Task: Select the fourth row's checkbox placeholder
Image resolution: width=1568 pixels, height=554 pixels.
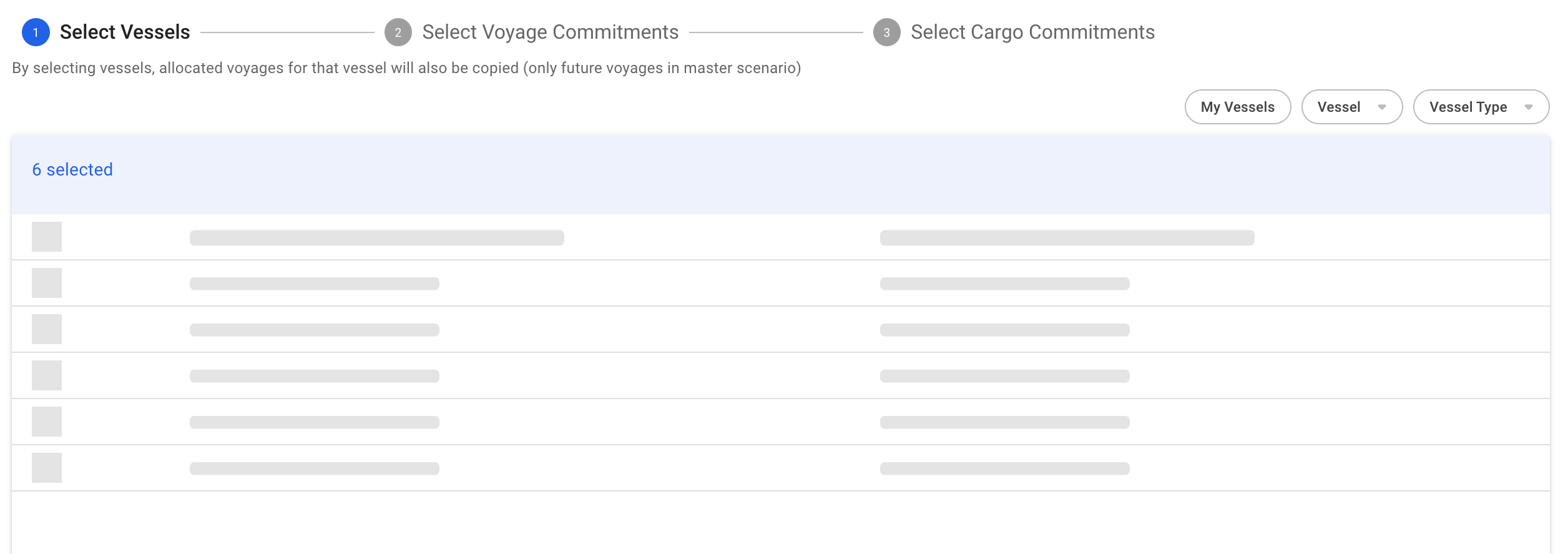Action: tap(47, 375)
